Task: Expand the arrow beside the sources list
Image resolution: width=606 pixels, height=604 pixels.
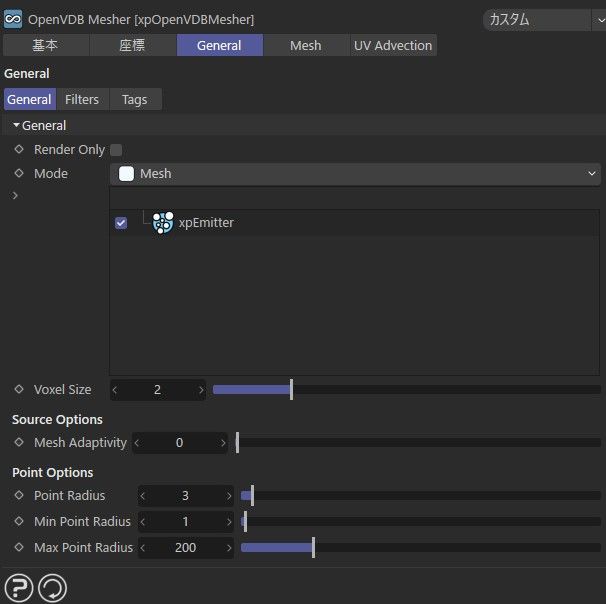Action: coord(15,196)
